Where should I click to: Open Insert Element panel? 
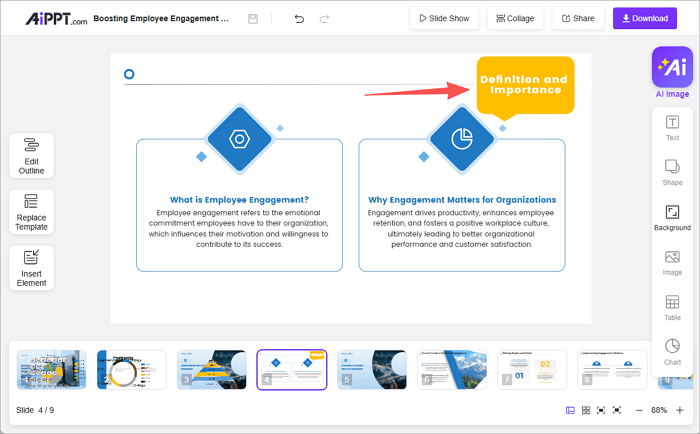click(31, 268)
